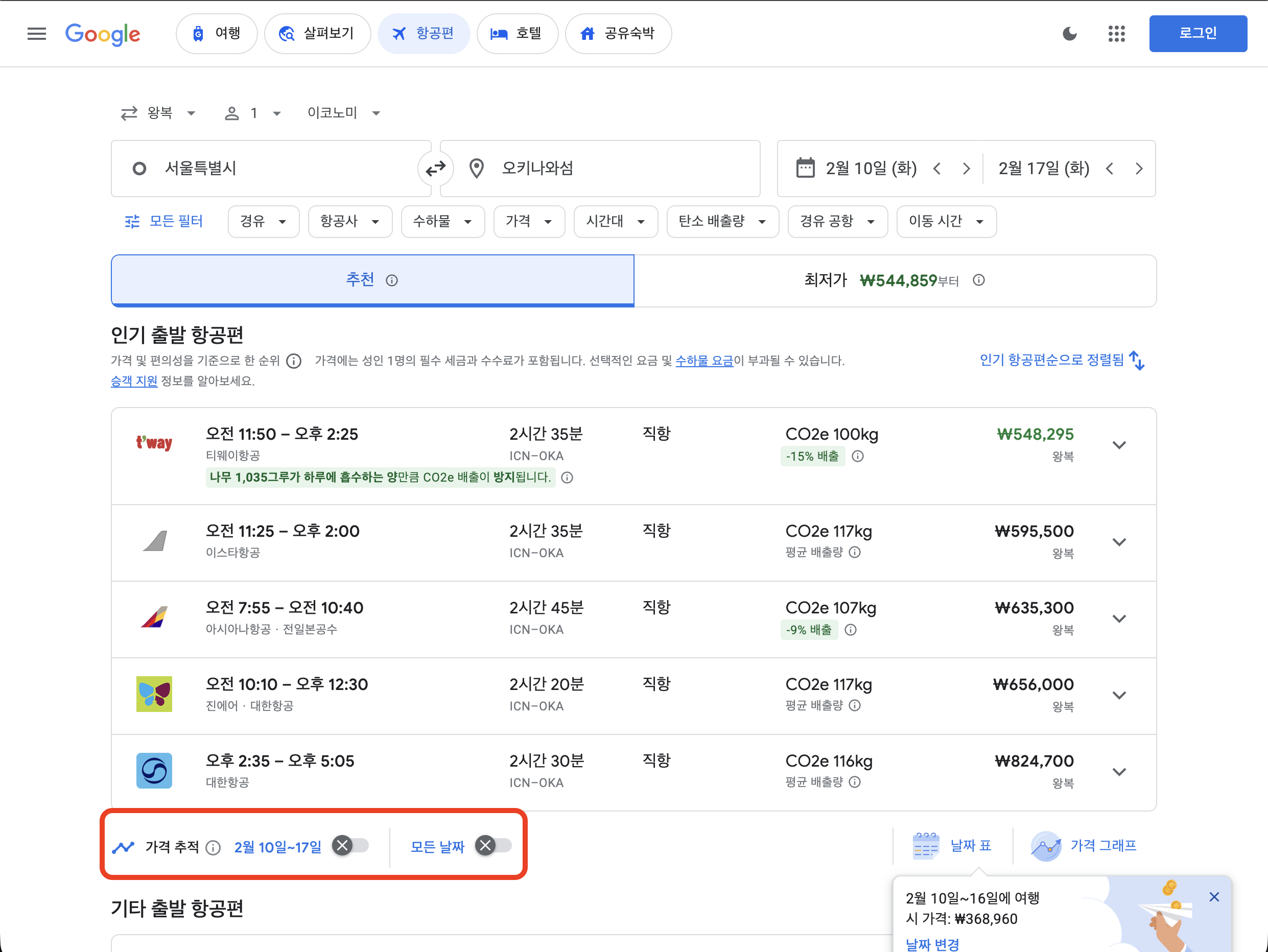Open the 이코노미 cabin class dropdown

click(343, 112)
